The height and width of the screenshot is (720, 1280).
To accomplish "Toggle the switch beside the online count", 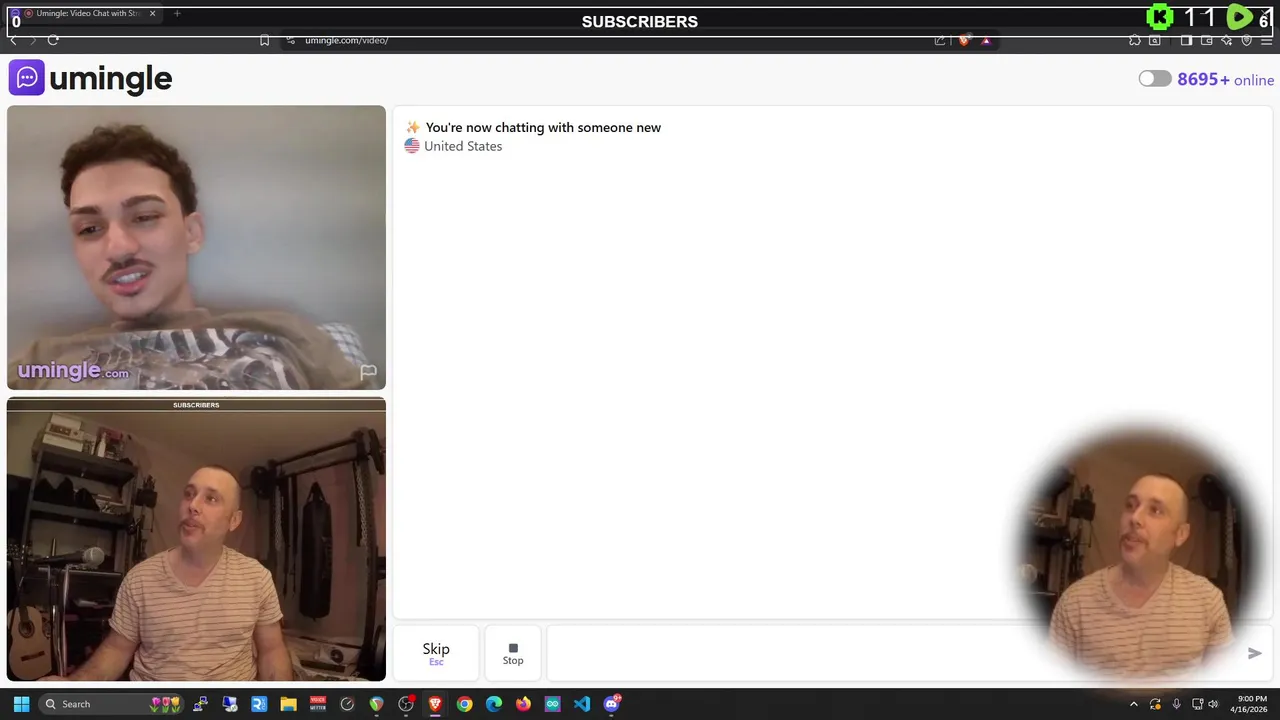I will [x=1155, y=79].
